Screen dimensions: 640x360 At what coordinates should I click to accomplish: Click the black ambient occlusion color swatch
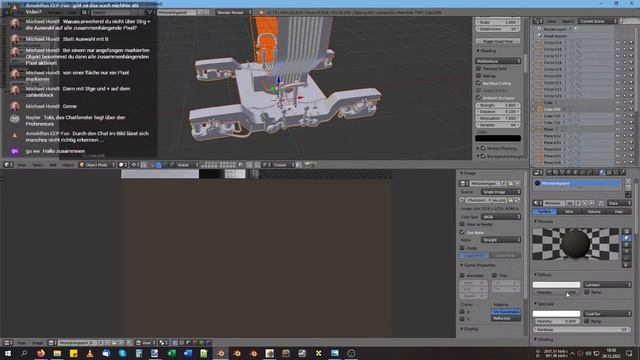coord(498,138)
